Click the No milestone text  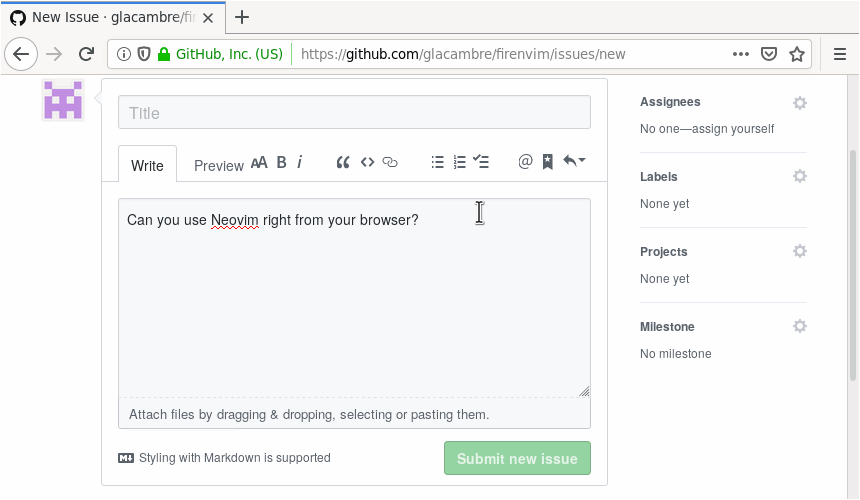click(x=676, y=354)
